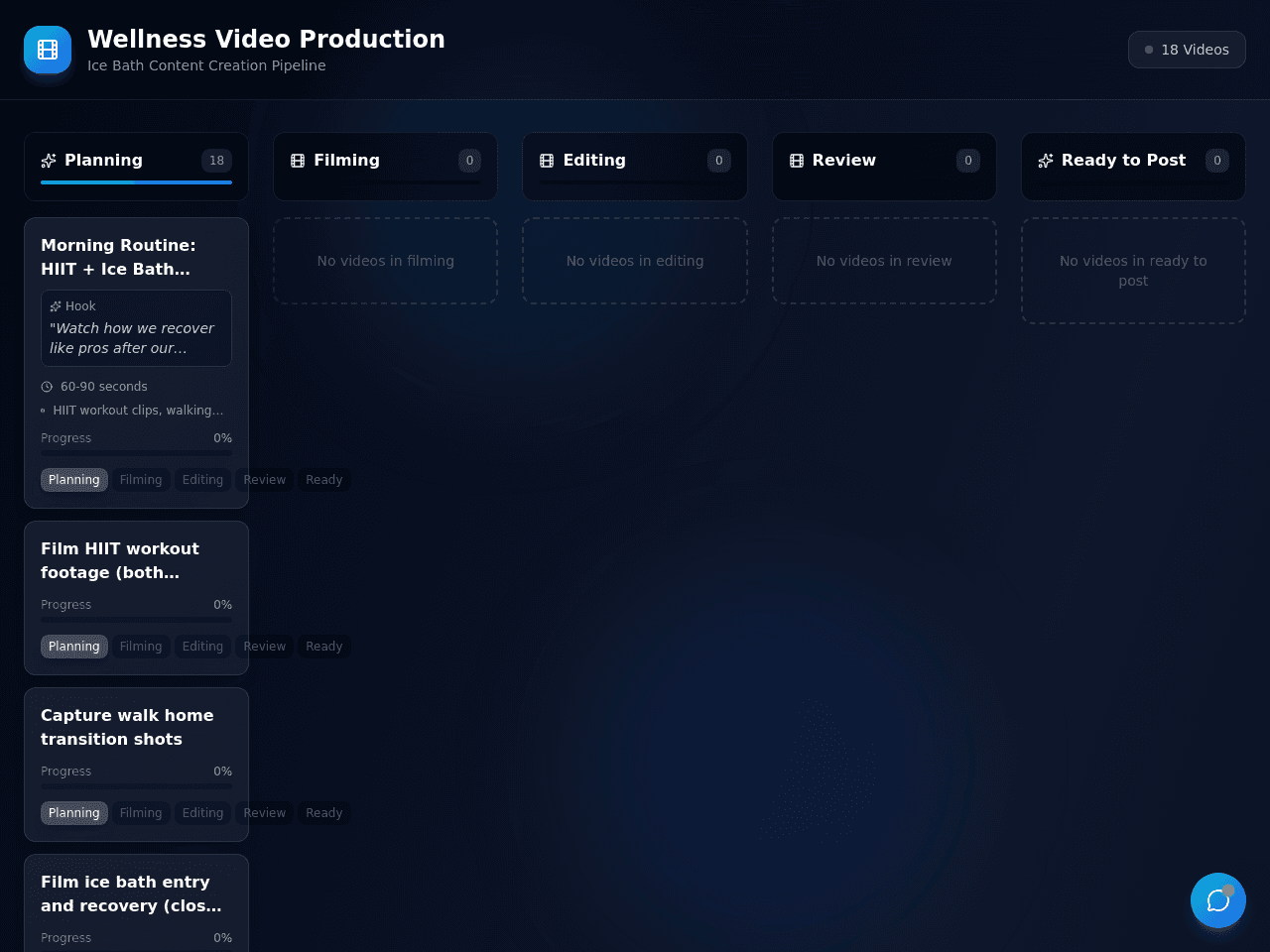Open the chat assistant bubble
1270x952 pixels.
point(1218,900)
